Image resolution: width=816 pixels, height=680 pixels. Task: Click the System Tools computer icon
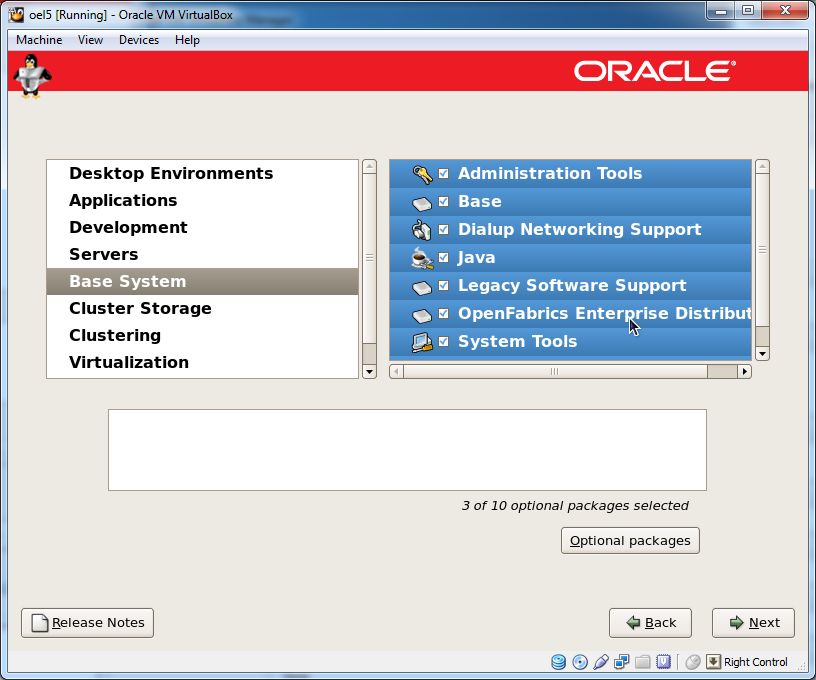click(x=422, y=342)
